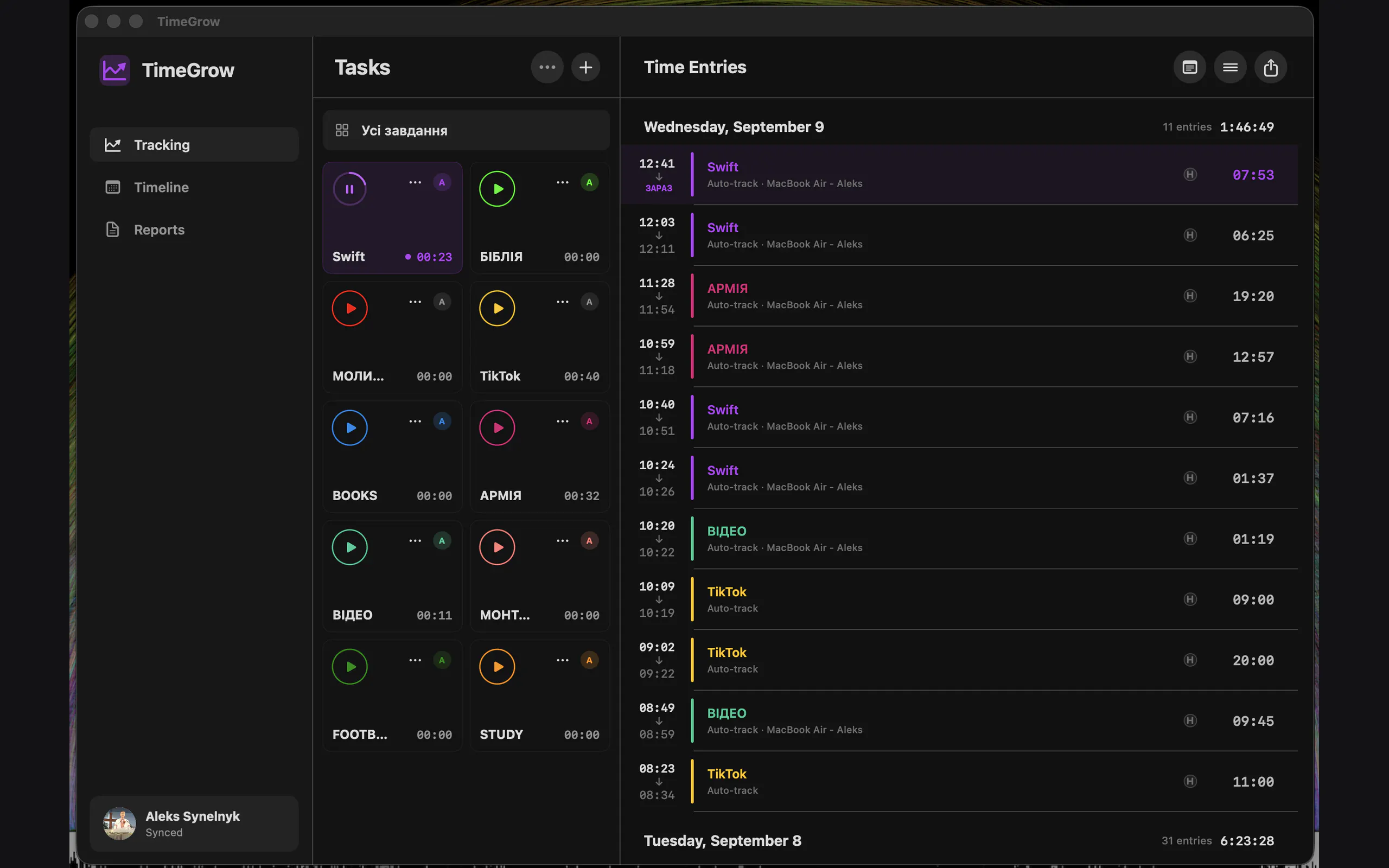Start the МОЛИ... task timer
Viewport: 1389px width, 868px height.
click(349, 308)
